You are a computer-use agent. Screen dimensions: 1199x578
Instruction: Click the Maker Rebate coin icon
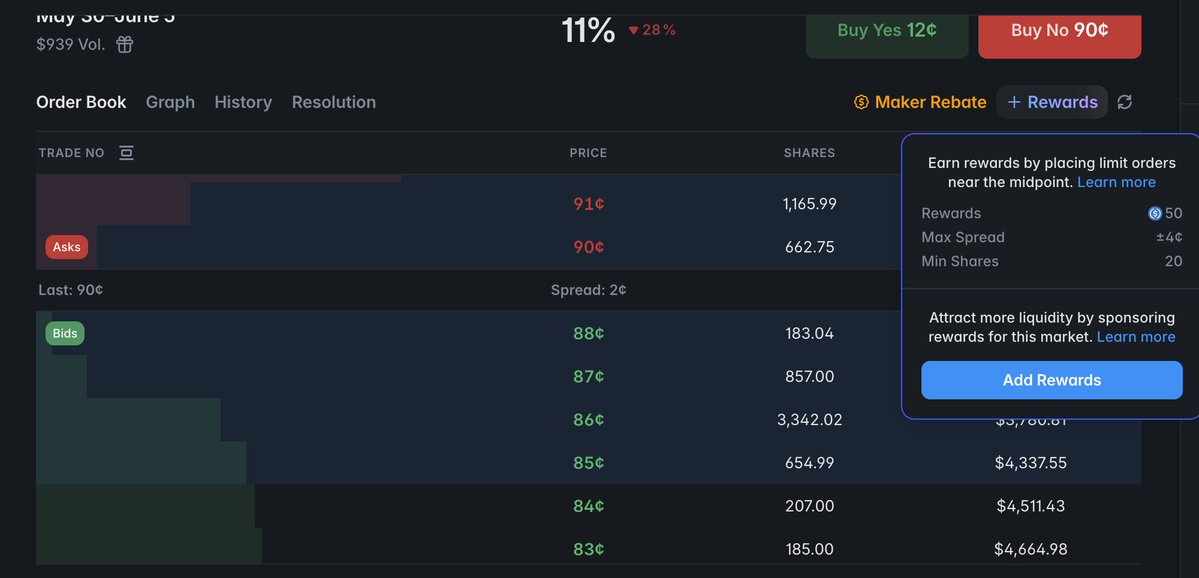861,102
